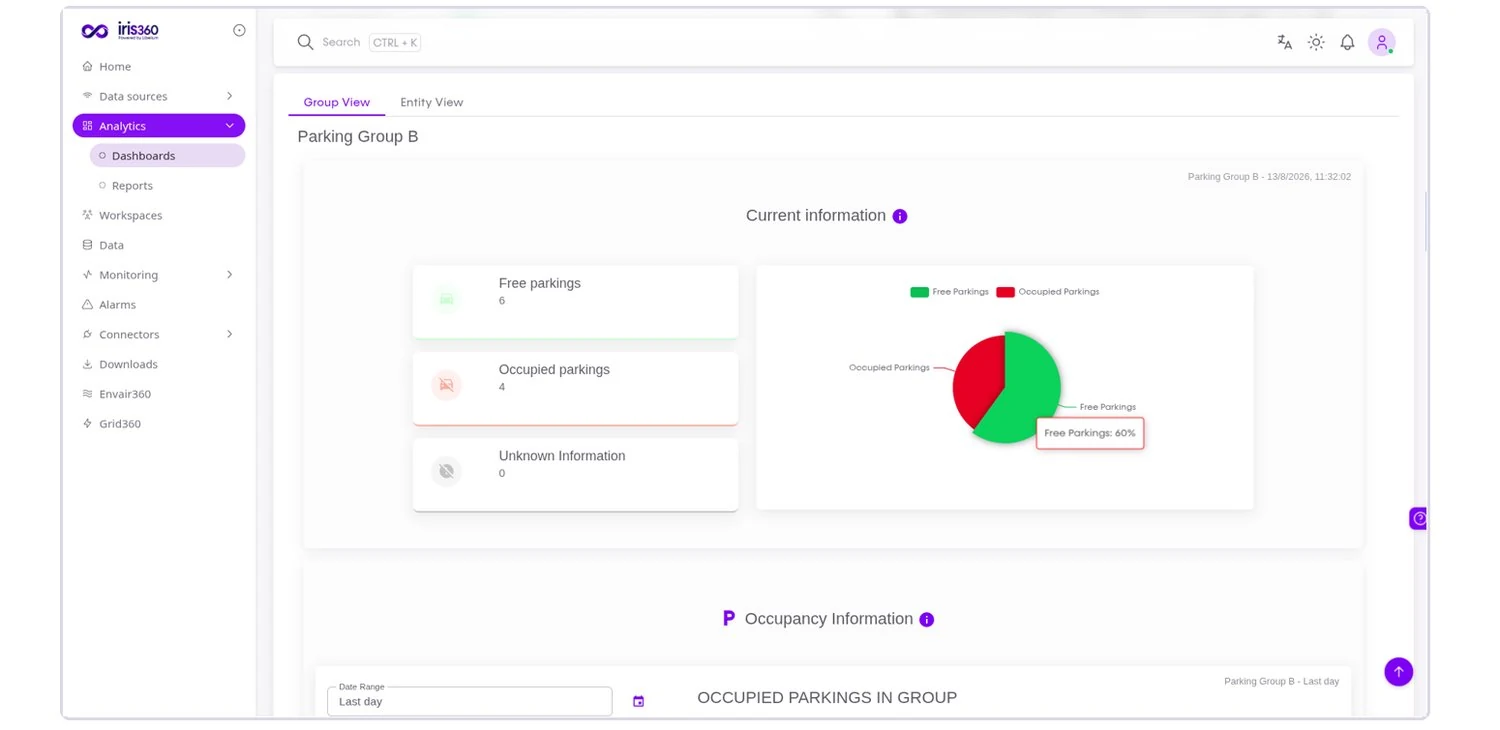The width and height of the screenshot is (1500, 730).
Task: Open Dashboards in the sidebar
Action: (x=167, y=156)
